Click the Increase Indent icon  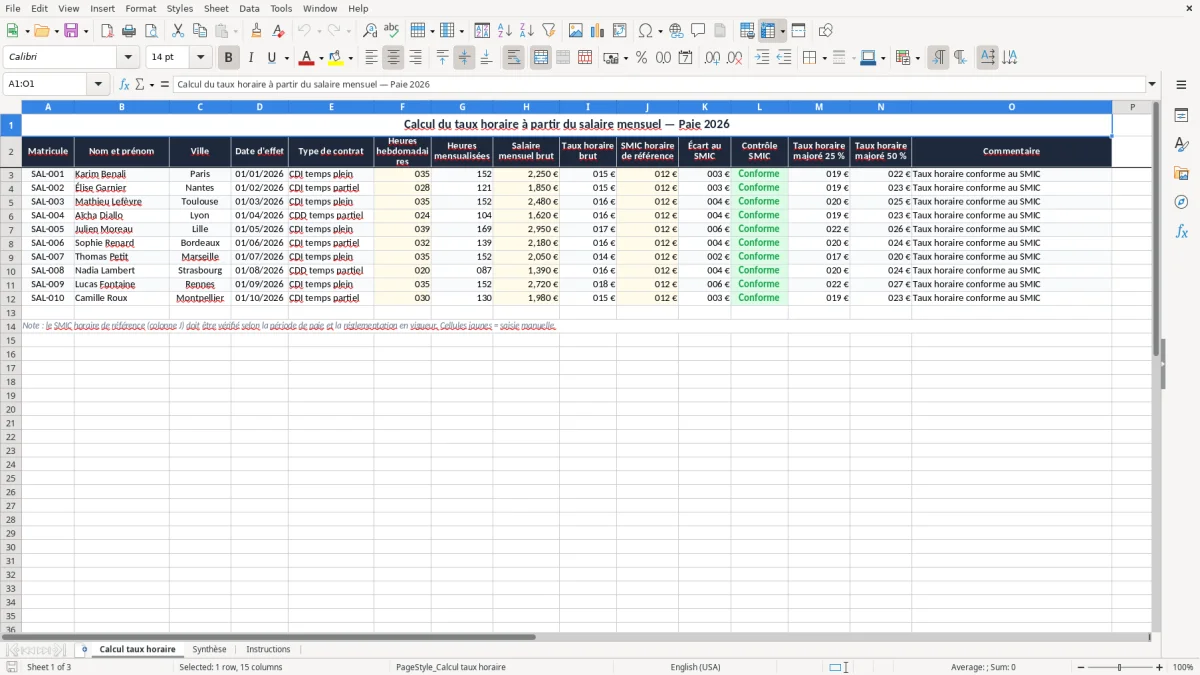762,58
